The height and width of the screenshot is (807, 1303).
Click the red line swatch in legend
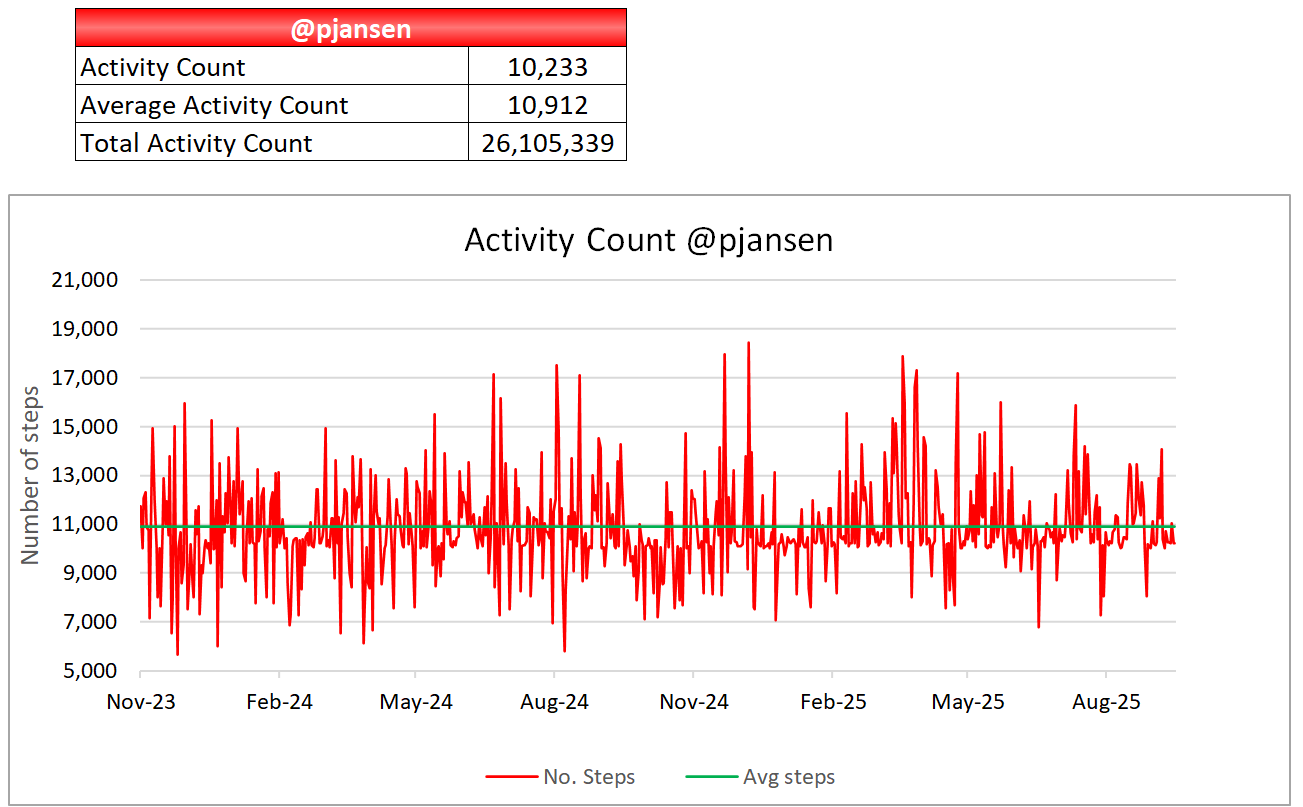[510, 777]
